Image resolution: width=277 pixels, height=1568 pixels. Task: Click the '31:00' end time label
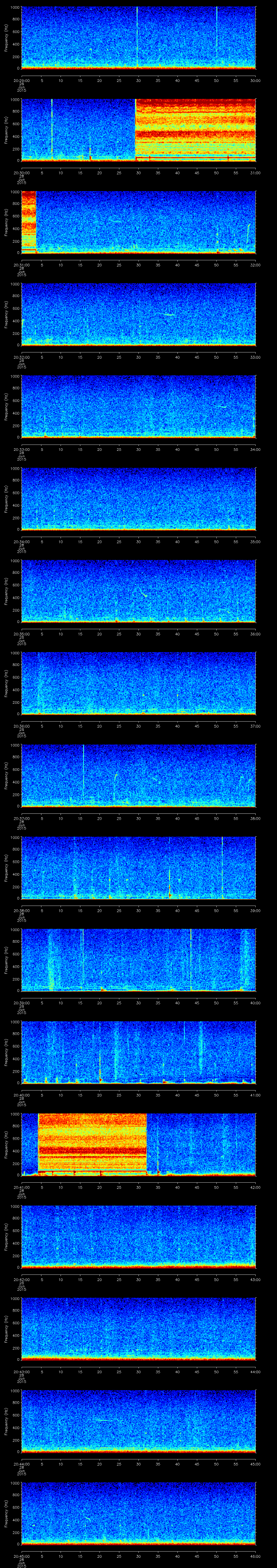255,173
